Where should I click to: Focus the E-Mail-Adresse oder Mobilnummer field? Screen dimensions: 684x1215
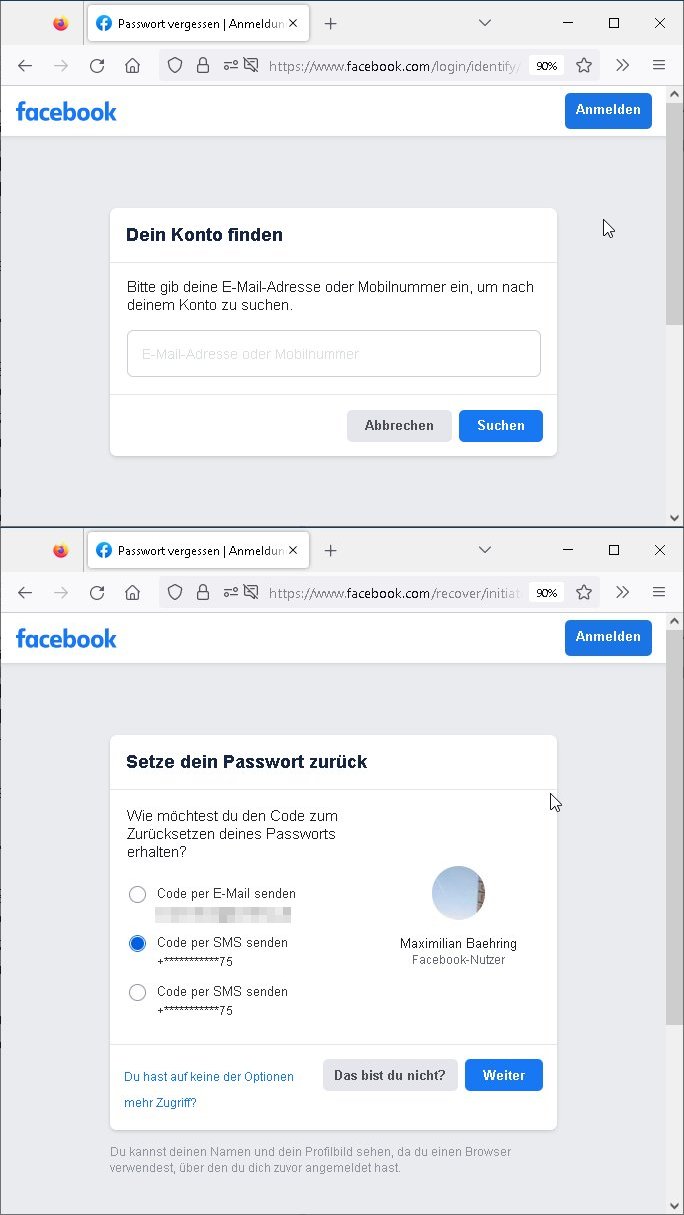click(334, 354)
